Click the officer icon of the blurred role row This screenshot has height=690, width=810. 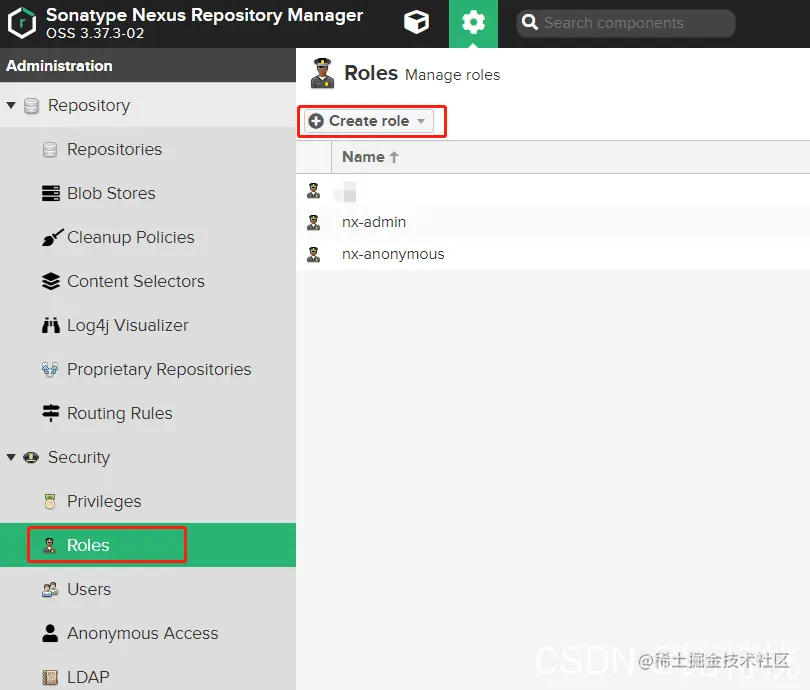313,191
